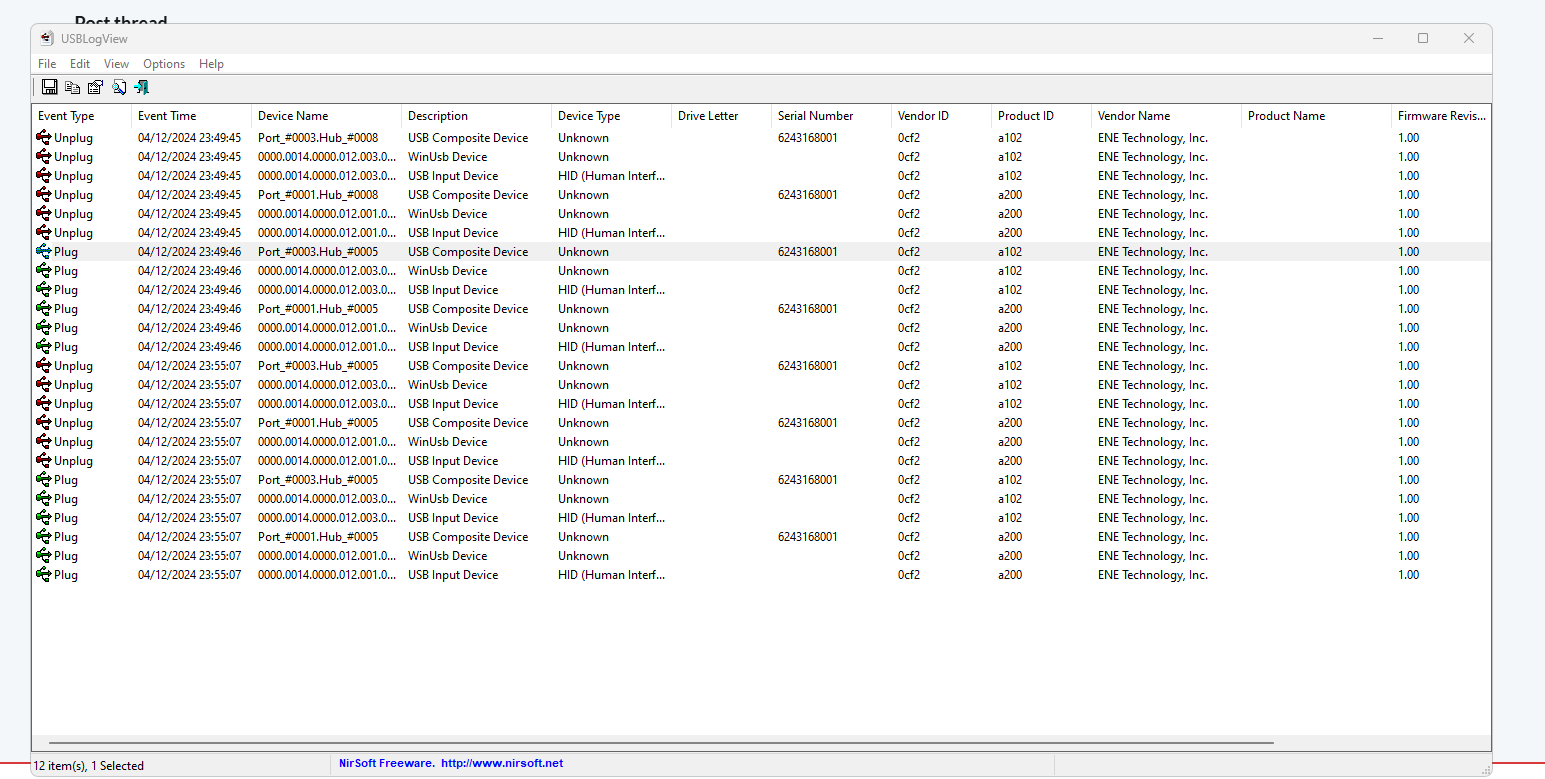Select "USB Input Device" in 23:49:45 Unplug a102 row
The width and height of the screenshot is (1545, 779).
click(453, 176)
